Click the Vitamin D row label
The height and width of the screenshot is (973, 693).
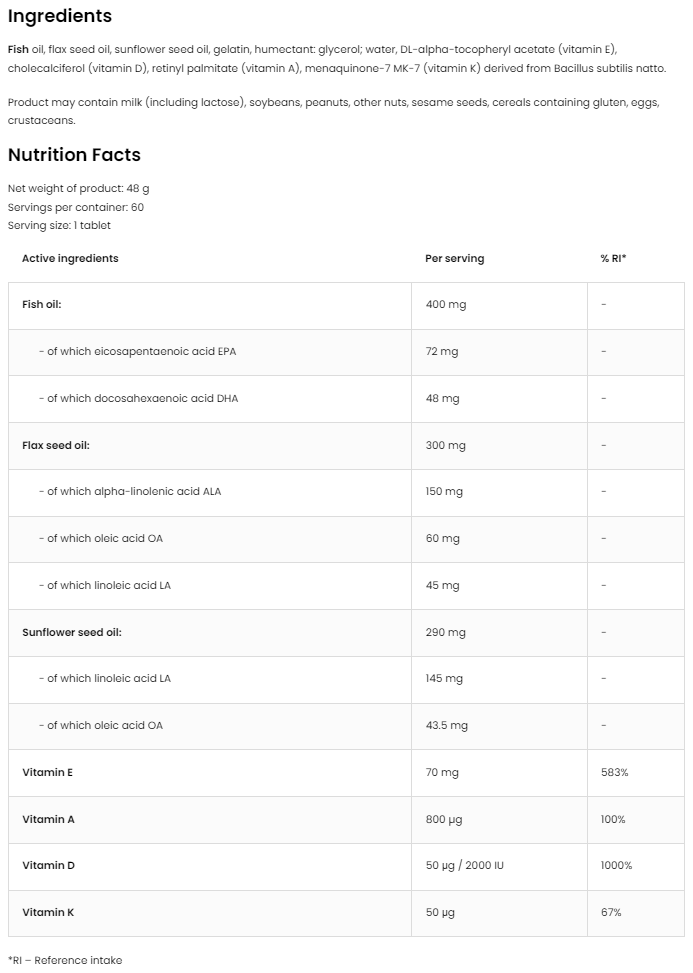tap(48, 865)
